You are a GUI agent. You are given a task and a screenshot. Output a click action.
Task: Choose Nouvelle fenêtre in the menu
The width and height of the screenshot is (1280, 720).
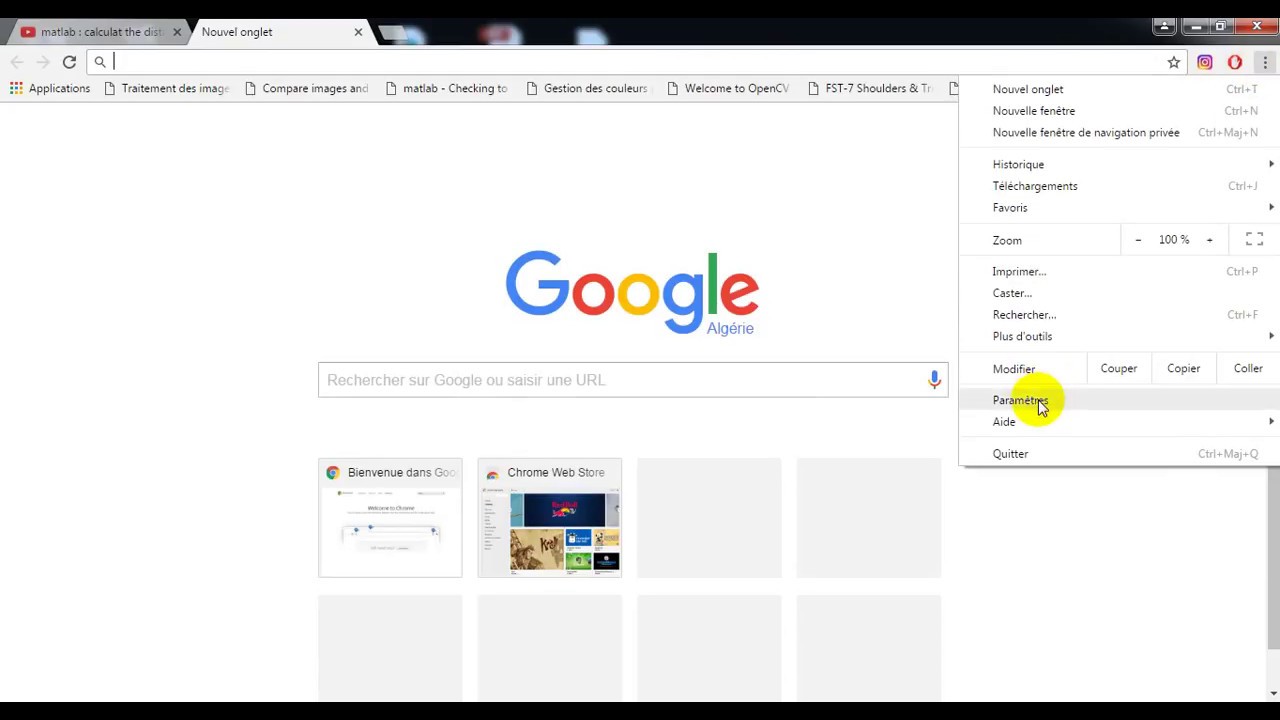pos(1119,111)
